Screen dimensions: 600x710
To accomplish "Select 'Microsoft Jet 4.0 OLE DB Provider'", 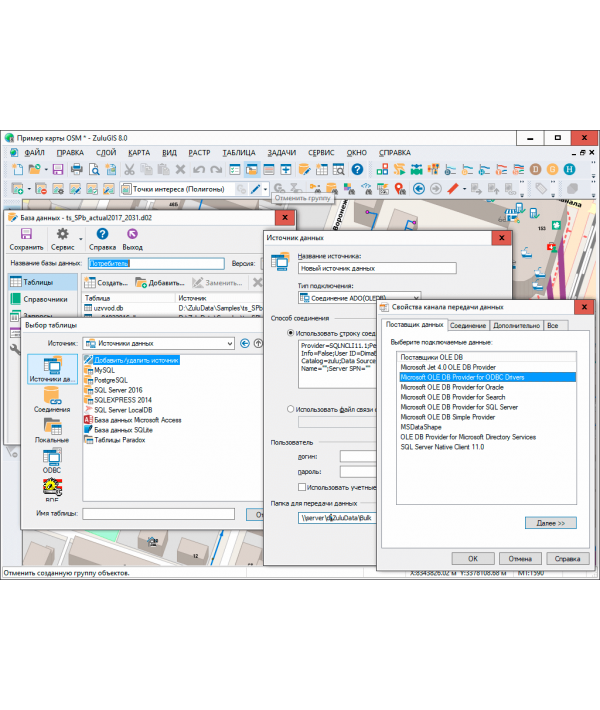I will point(448,367).
